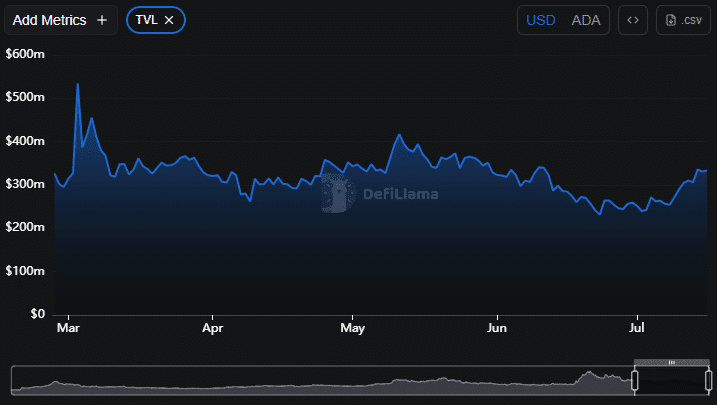Click the $400m axis label
The image size is (717, 405).
tap(25, 141)
